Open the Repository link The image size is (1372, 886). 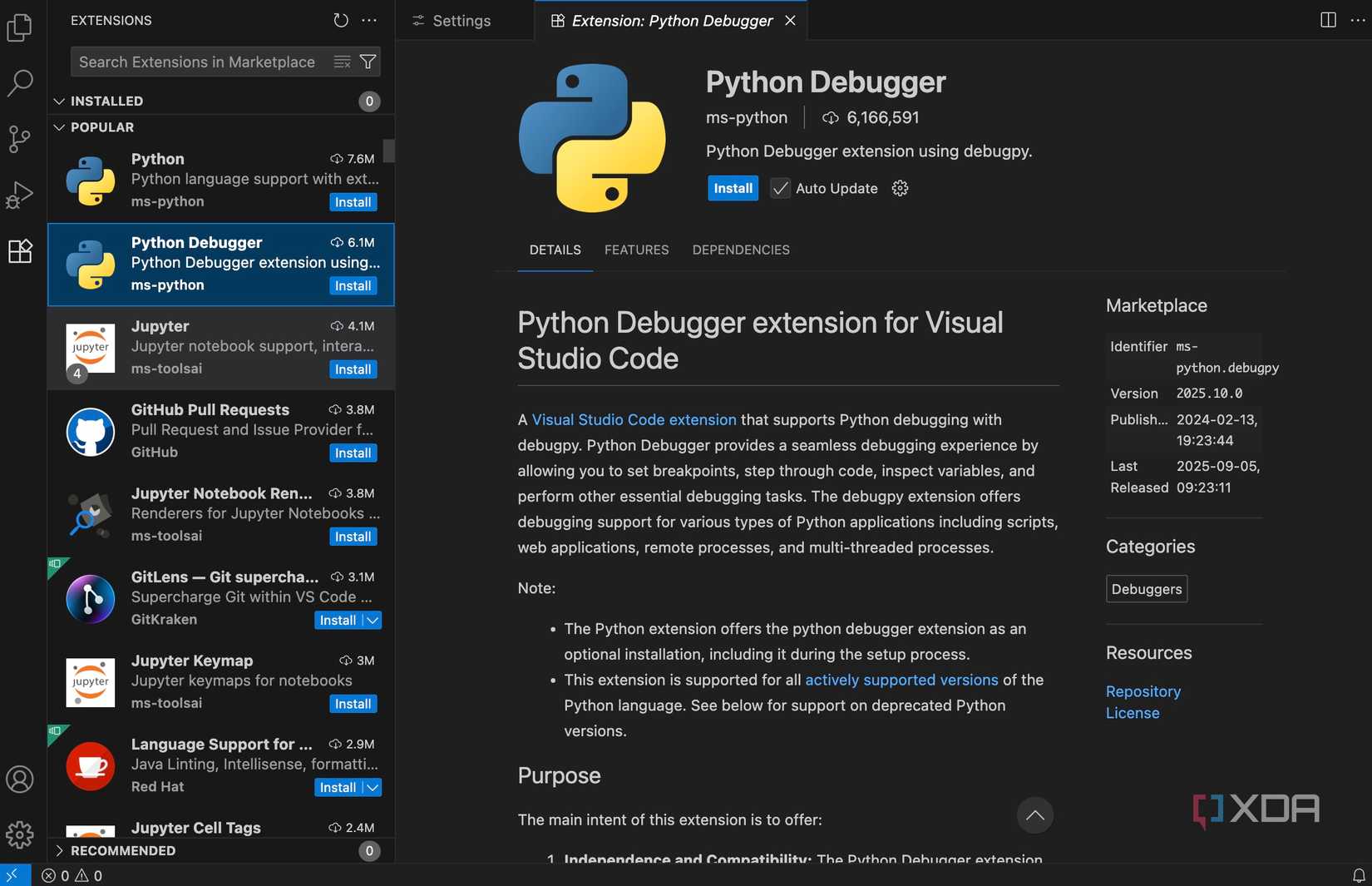1143,691
